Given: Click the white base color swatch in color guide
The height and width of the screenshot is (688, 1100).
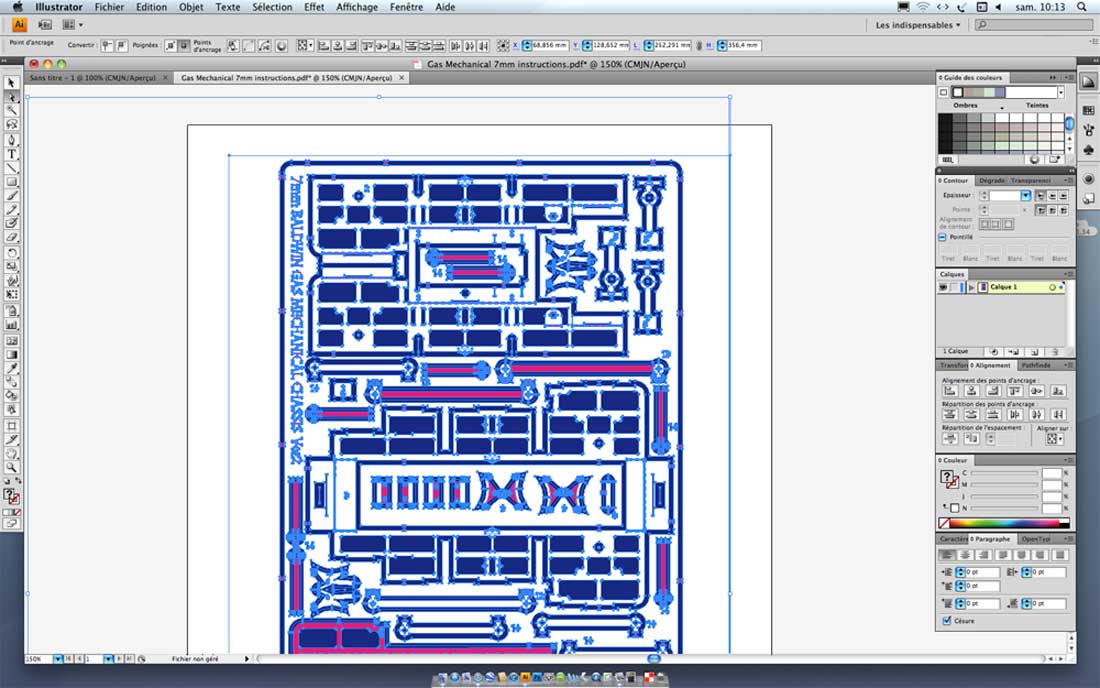Looking at the screenshot, I should tap(958, 93).
